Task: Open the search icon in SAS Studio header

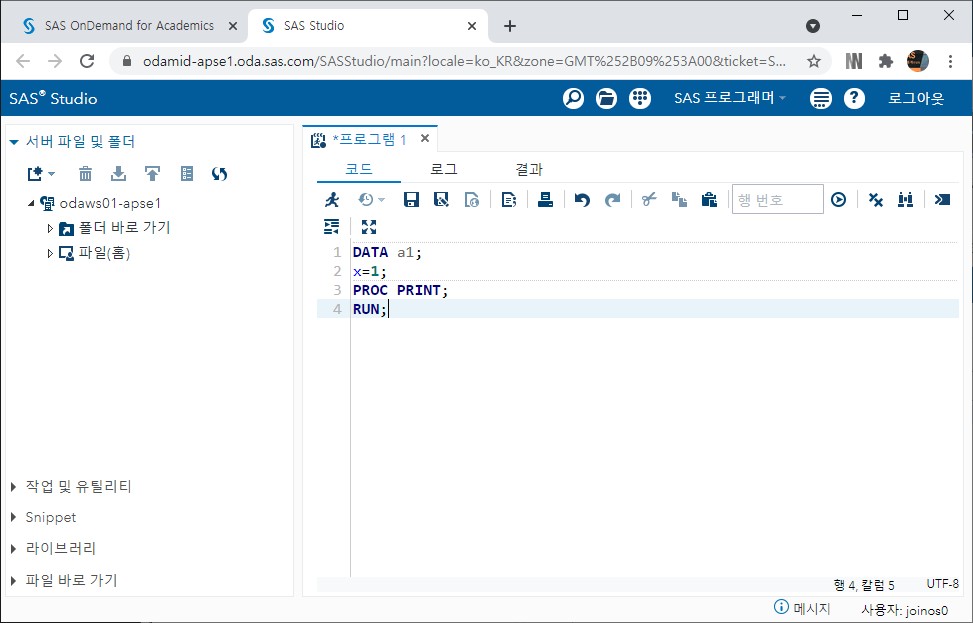Action: pos(573,98)
